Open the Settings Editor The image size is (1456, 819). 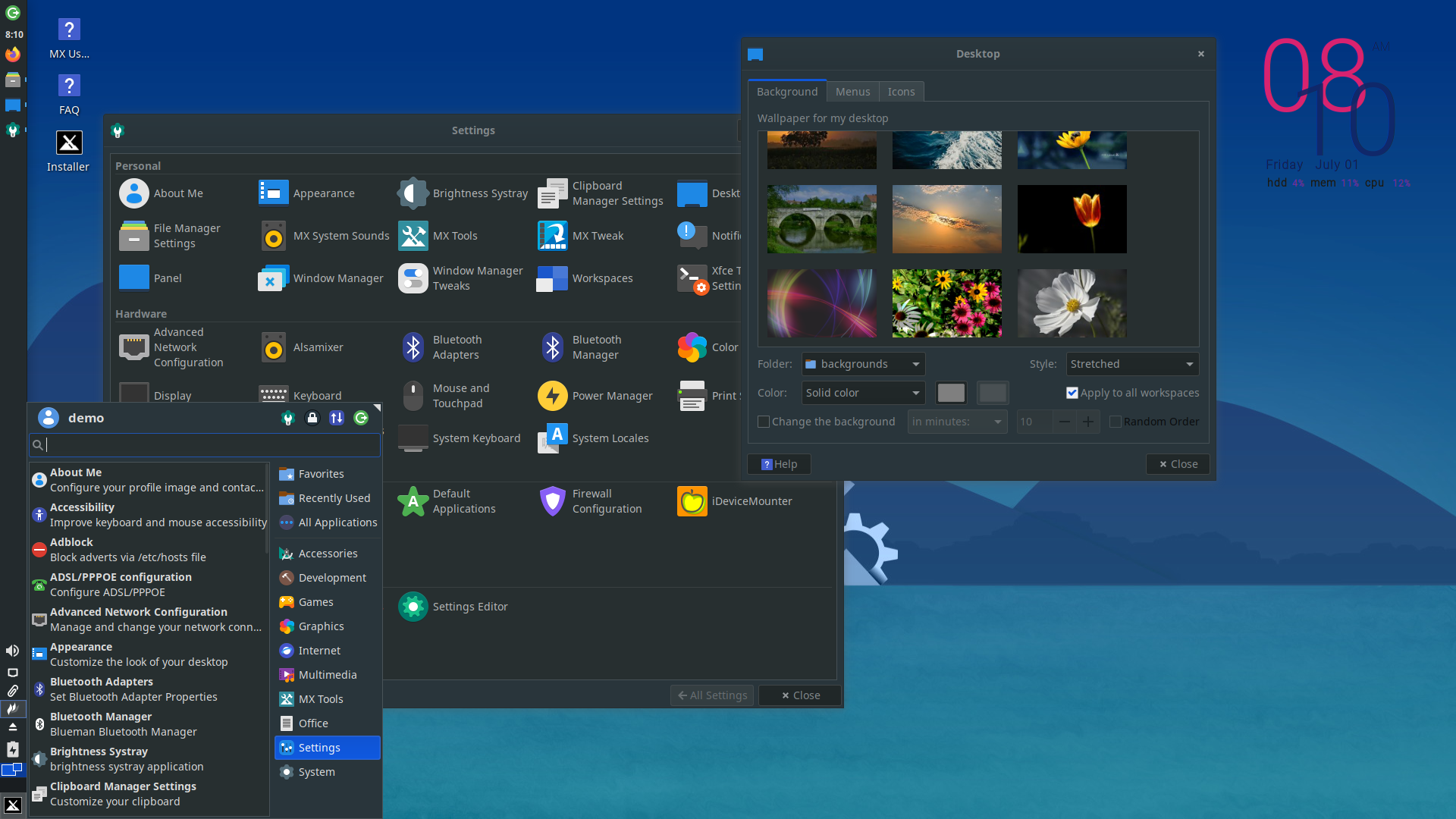pos(413,607)
